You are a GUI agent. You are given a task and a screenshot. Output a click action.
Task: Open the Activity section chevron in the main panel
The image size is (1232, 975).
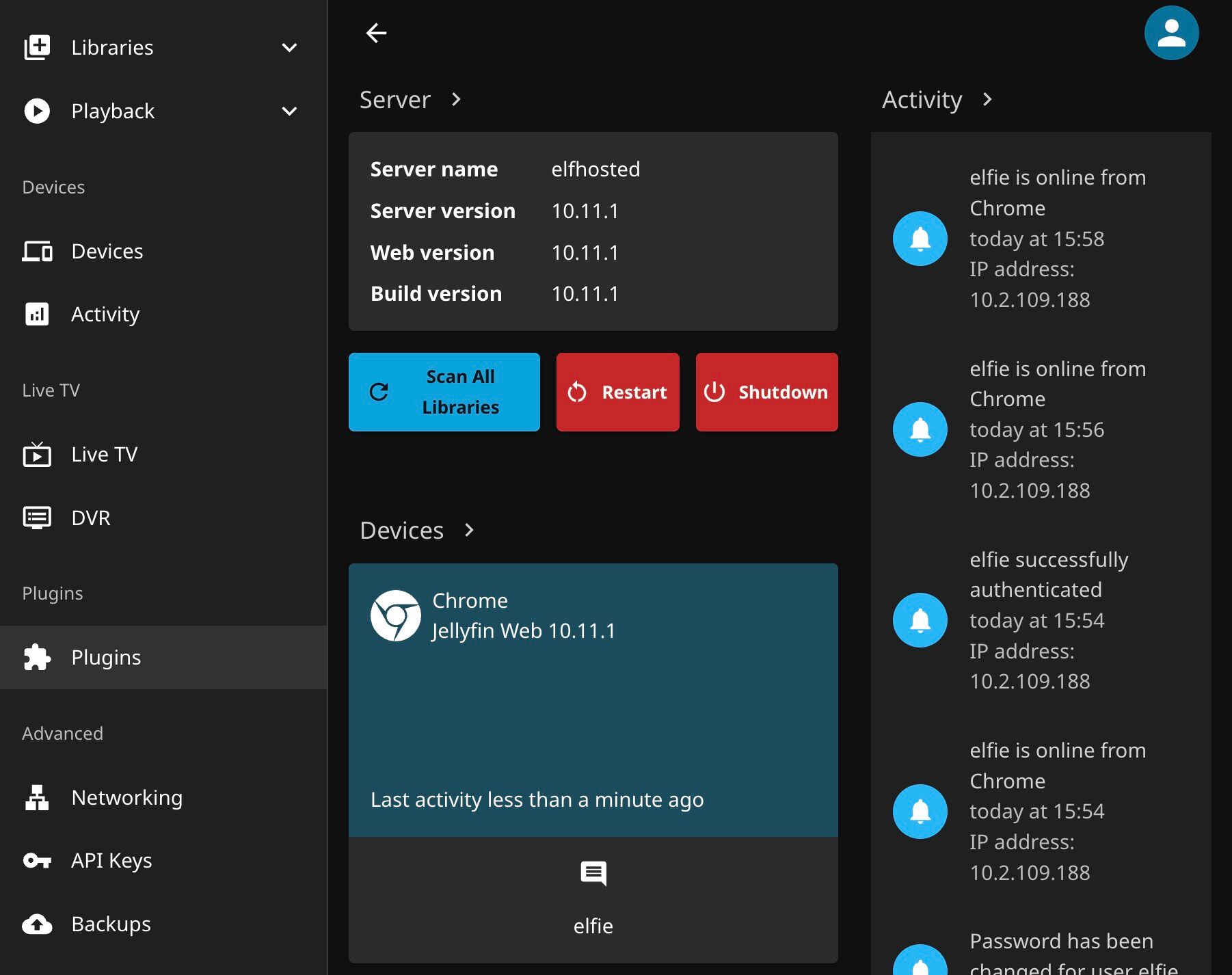(x=987, y=99)
